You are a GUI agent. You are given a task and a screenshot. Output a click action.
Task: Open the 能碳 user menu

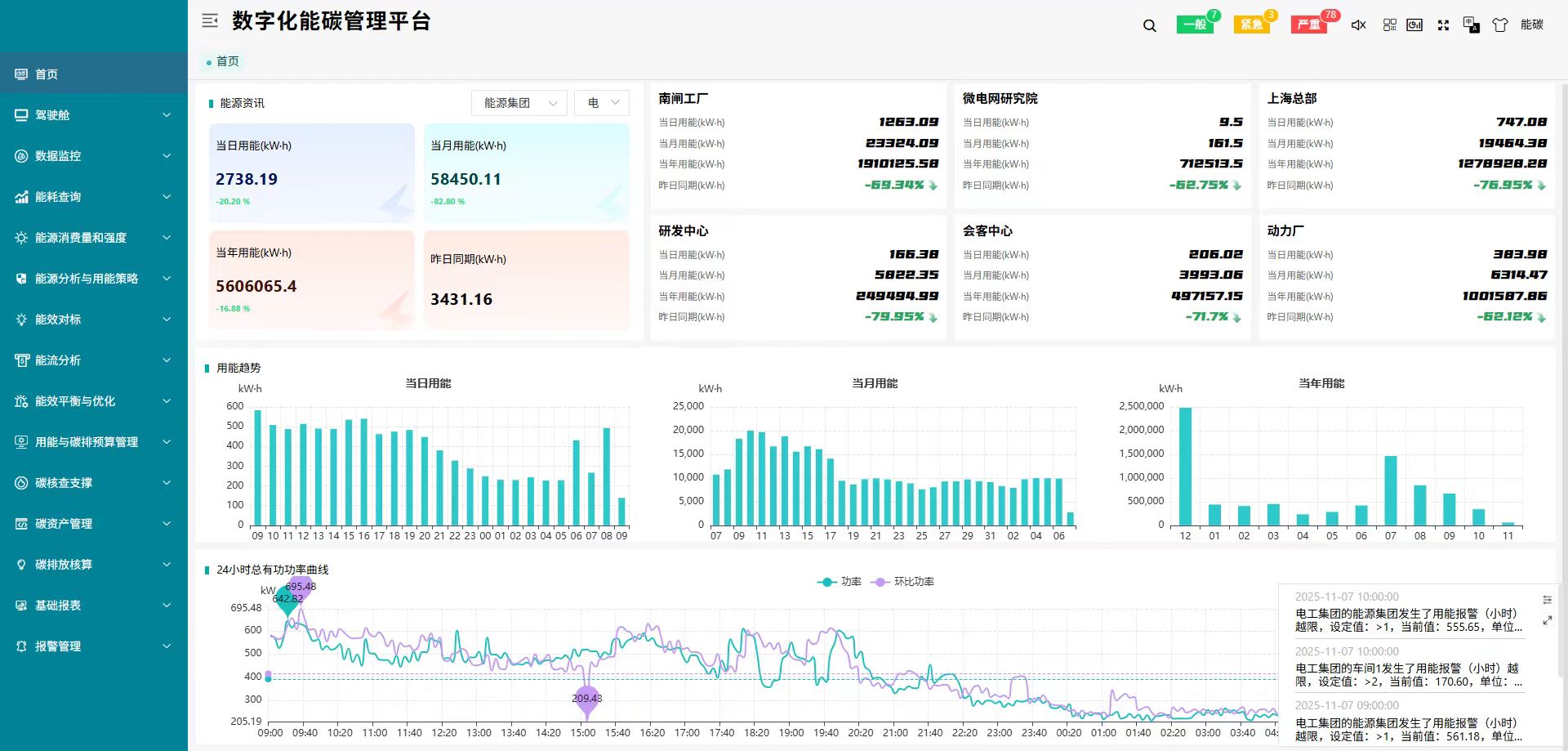1532,25
